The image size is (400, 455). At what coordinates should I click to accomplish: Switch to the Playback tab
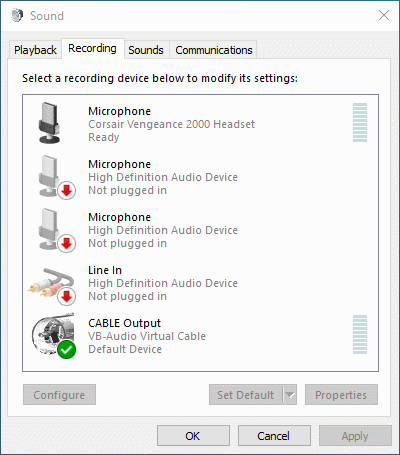tap(35, 50)
